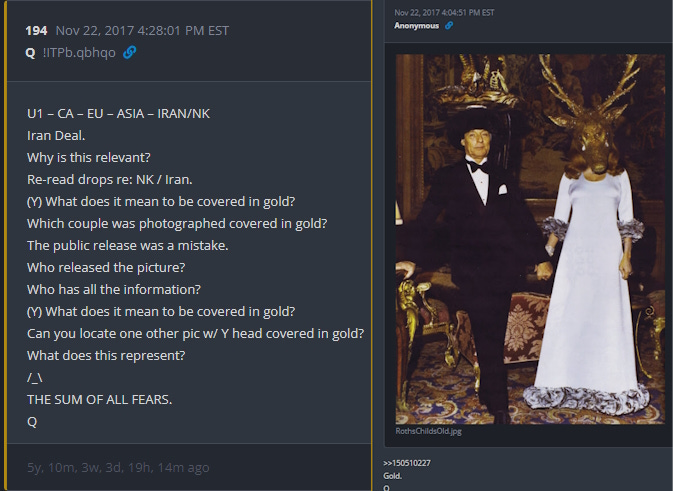
Task: Open link icon next to Anonymous
Action: pos(449,26)
